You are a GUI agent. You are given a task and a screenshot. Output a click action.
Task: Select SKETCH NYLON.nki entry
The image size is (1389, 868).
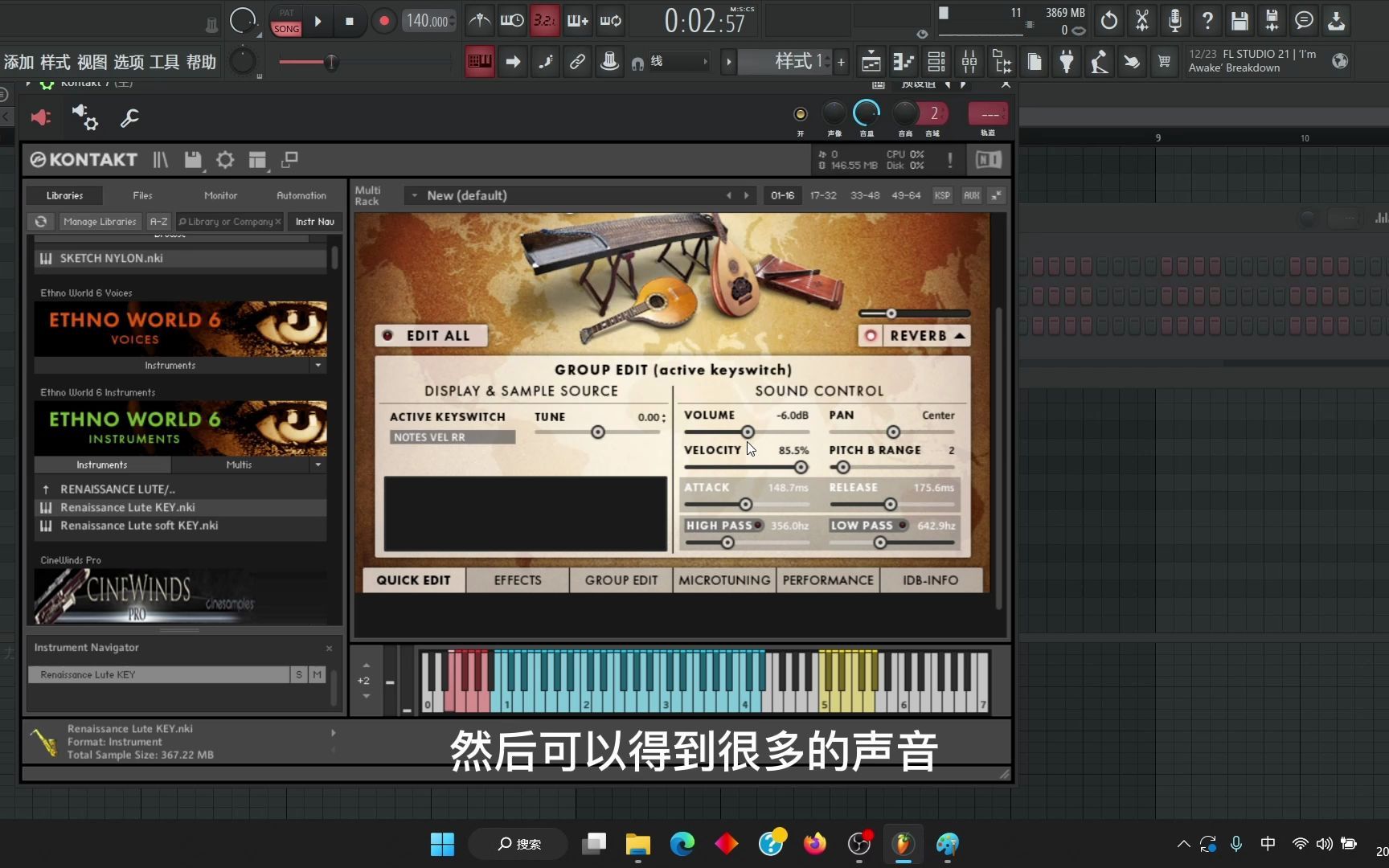click(x=181, y=258)
